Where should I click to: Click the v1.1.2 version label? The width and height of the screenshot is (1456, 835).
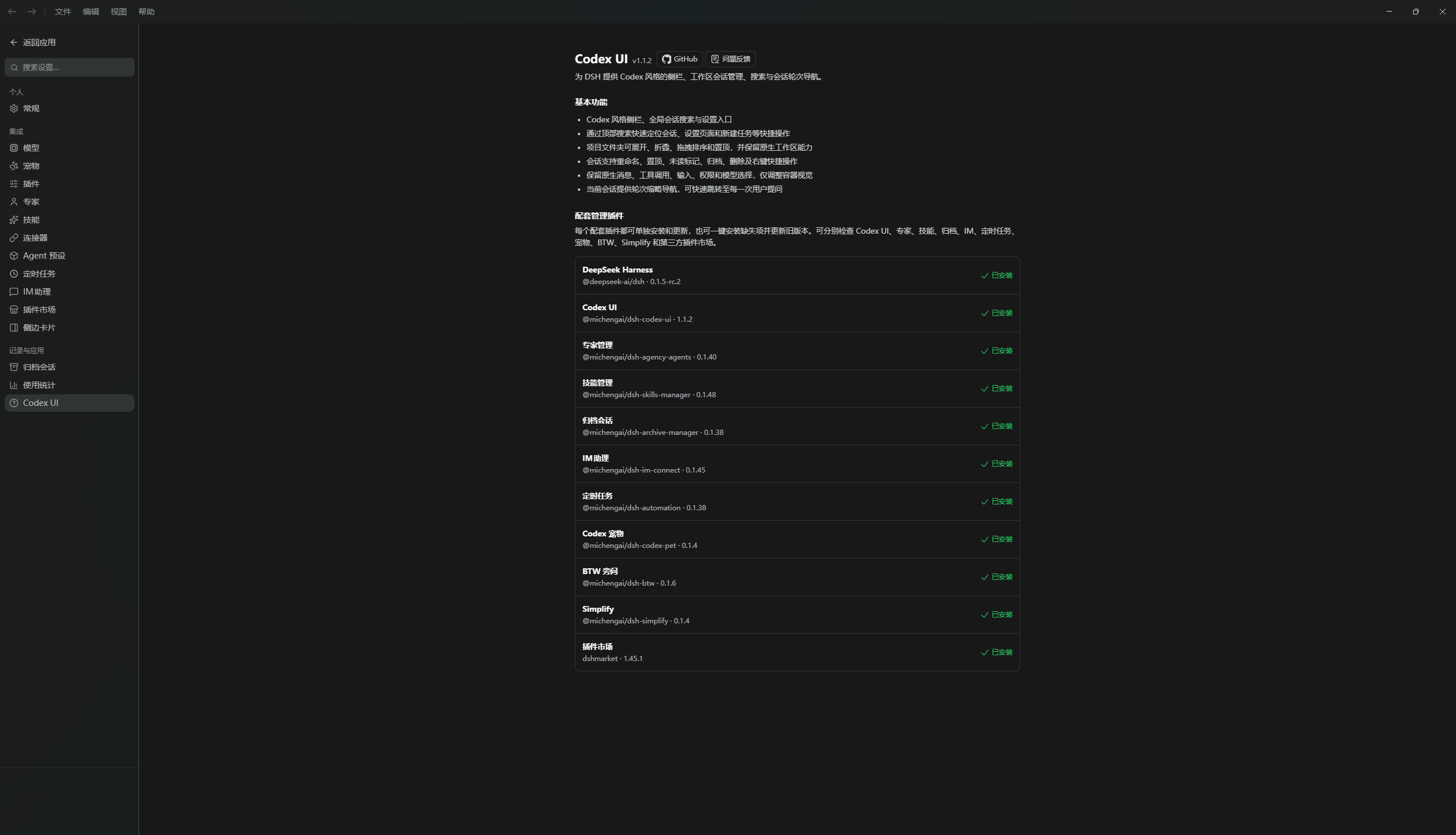642,60
